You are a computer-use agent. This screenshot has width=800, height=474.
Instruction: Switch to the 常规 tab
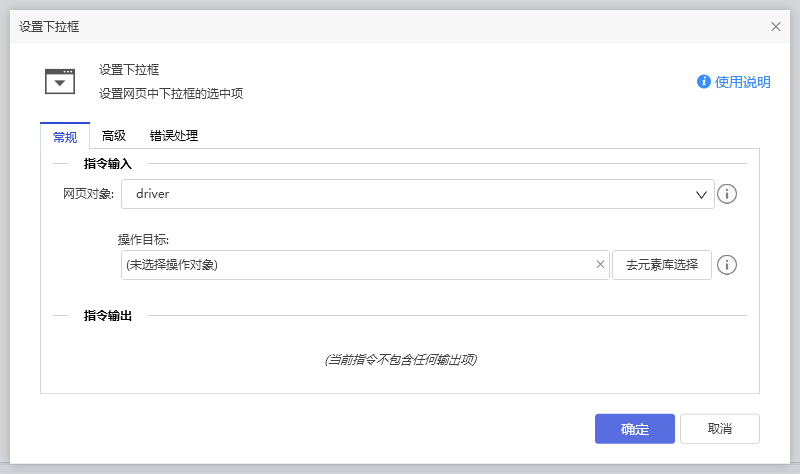(x=64, y=137)
